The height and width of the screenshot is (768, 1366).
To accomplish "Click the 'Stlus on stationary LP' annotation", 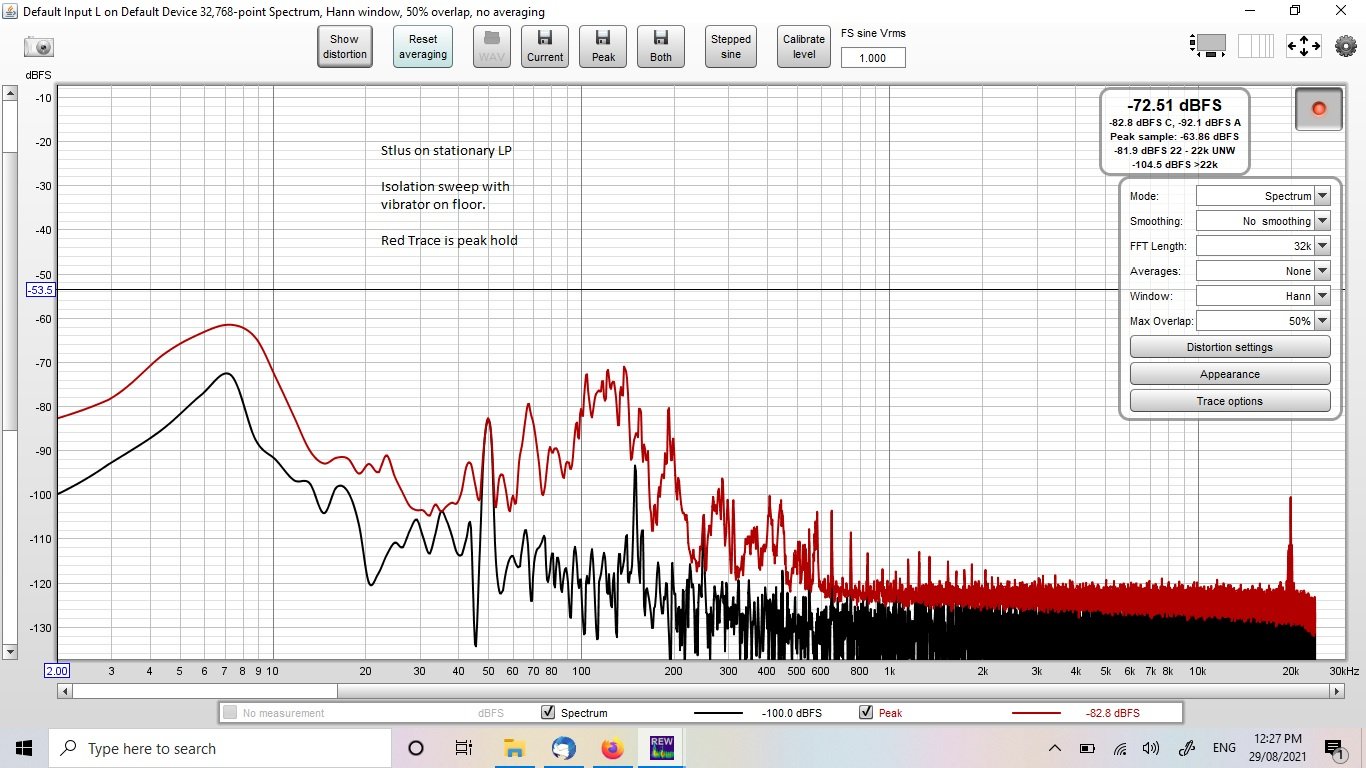I will pyautogui.click(x=446, y=151).
